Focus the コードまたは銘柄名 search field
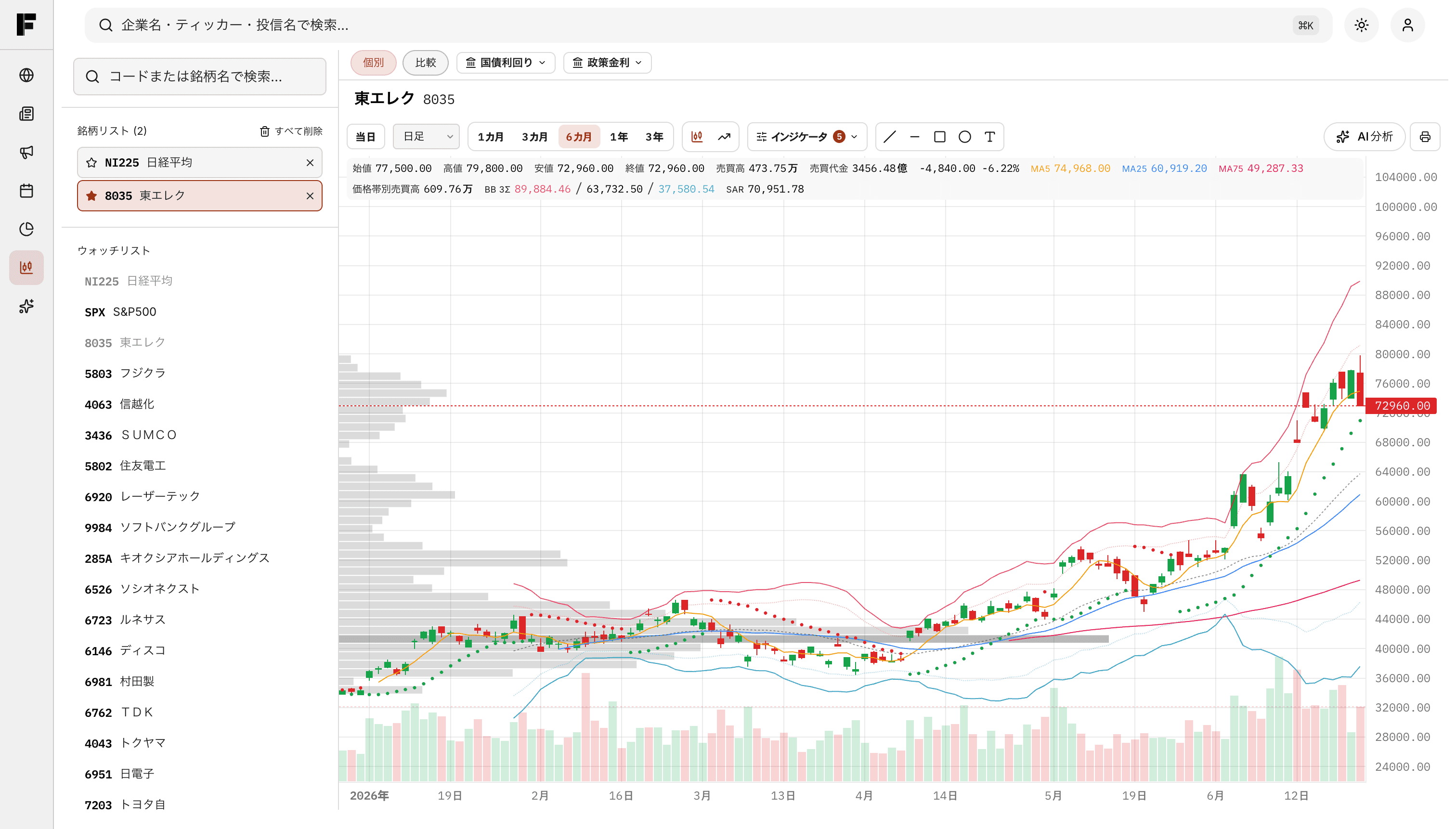The width and height of the screenshot is (1456, 829). [199, 76]
